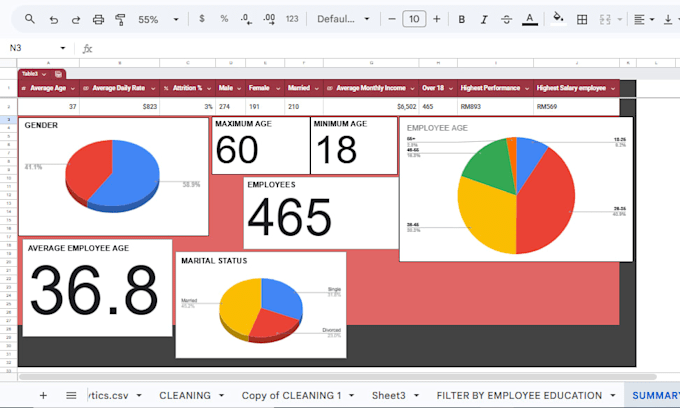Toggle italic formatting

click(484, 20)
